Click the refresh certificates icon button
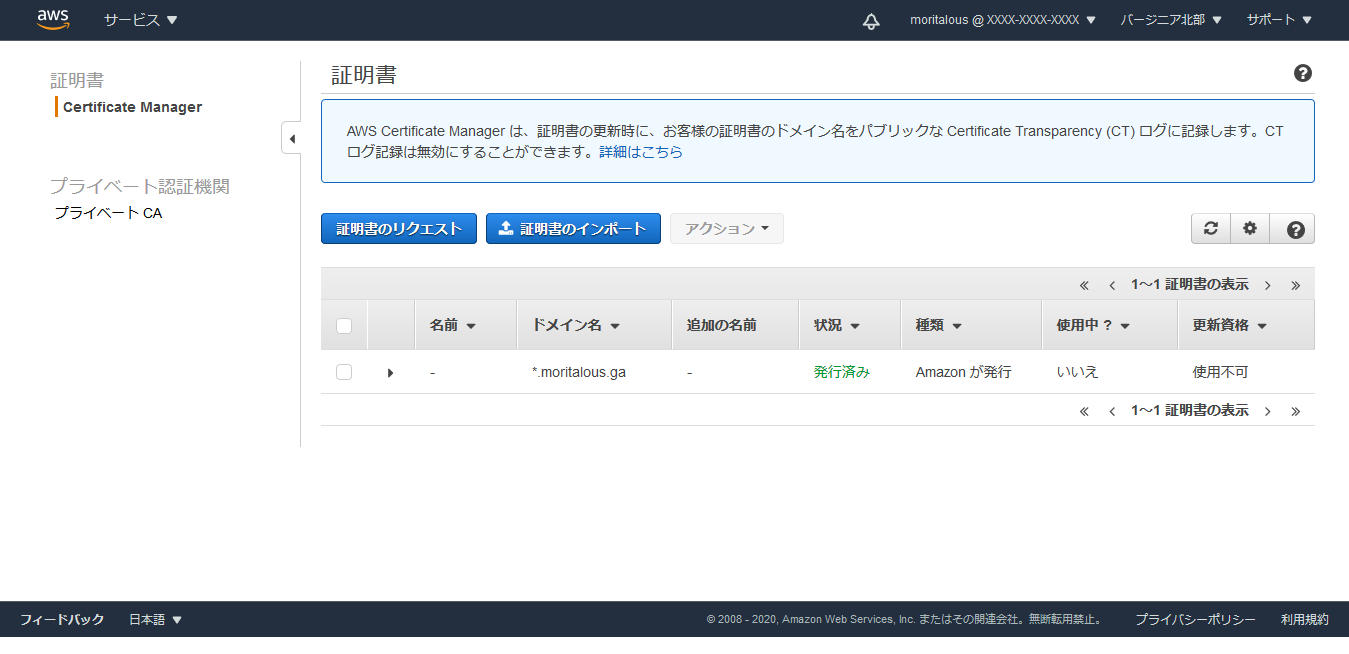 (1210, 229)
